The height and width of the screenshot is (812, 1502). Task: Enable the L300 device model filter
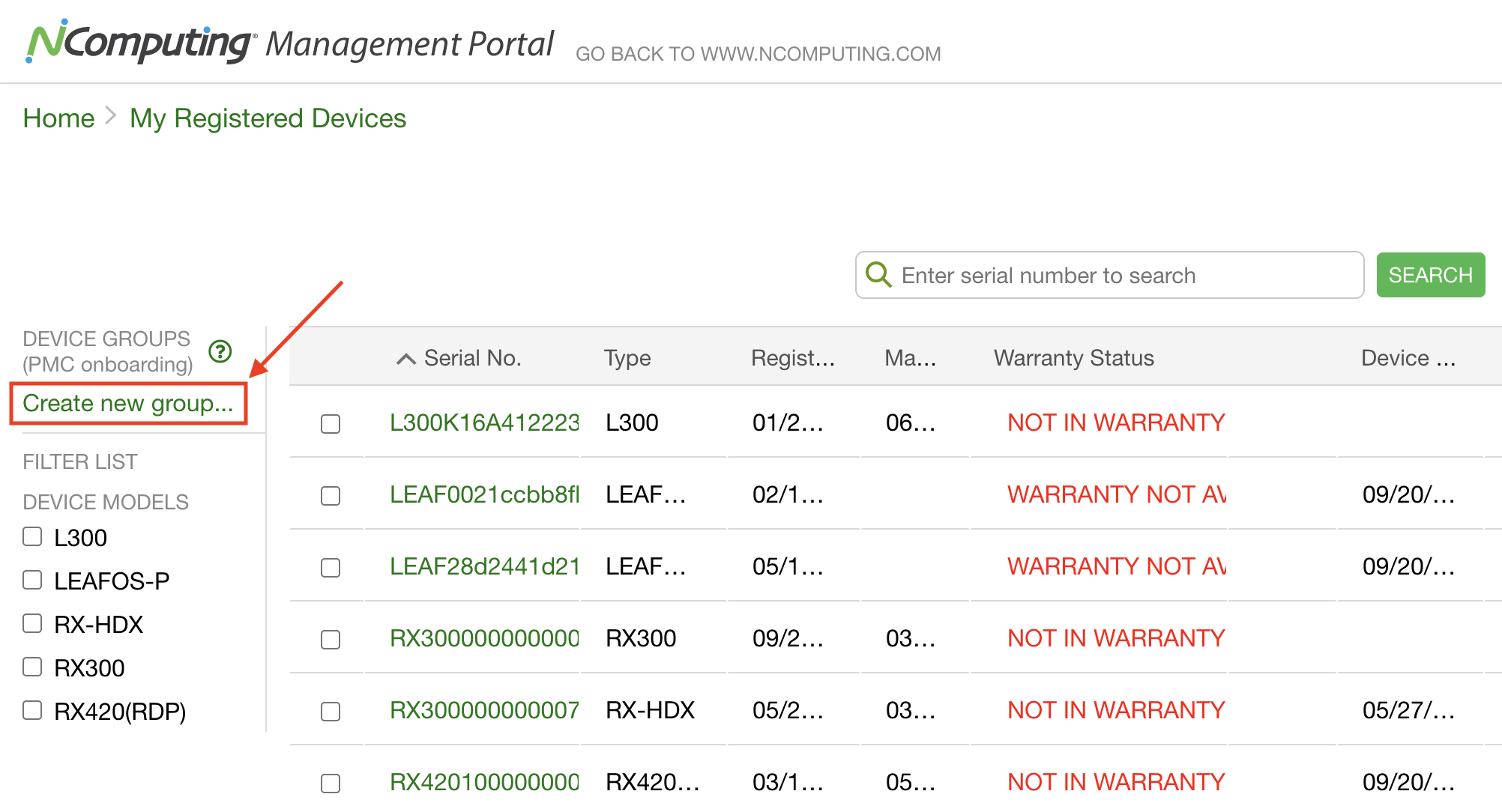[x=32, y=536]
